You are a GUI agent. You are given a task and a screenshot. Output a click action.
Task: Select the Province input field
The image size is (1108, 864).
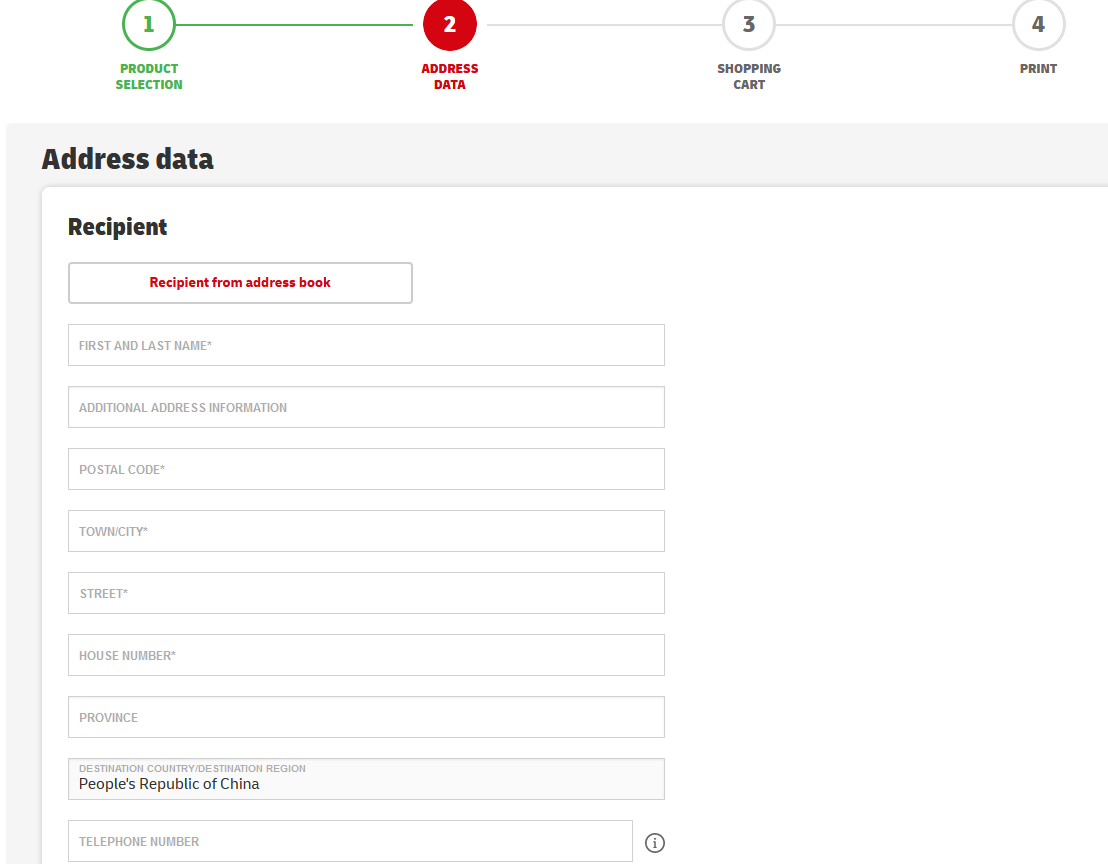pyautogui.click(x=366, y=717)
